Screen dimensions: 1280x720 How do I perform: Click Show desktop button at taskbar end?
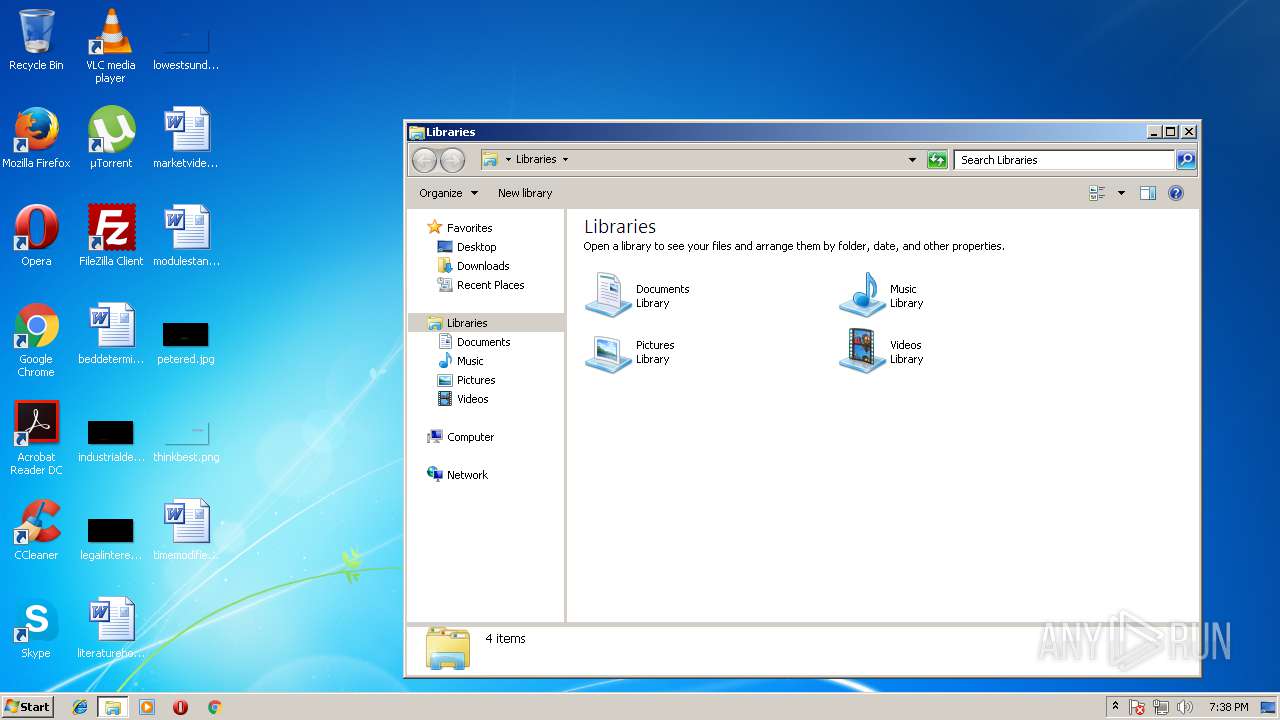click(1269, 707)
